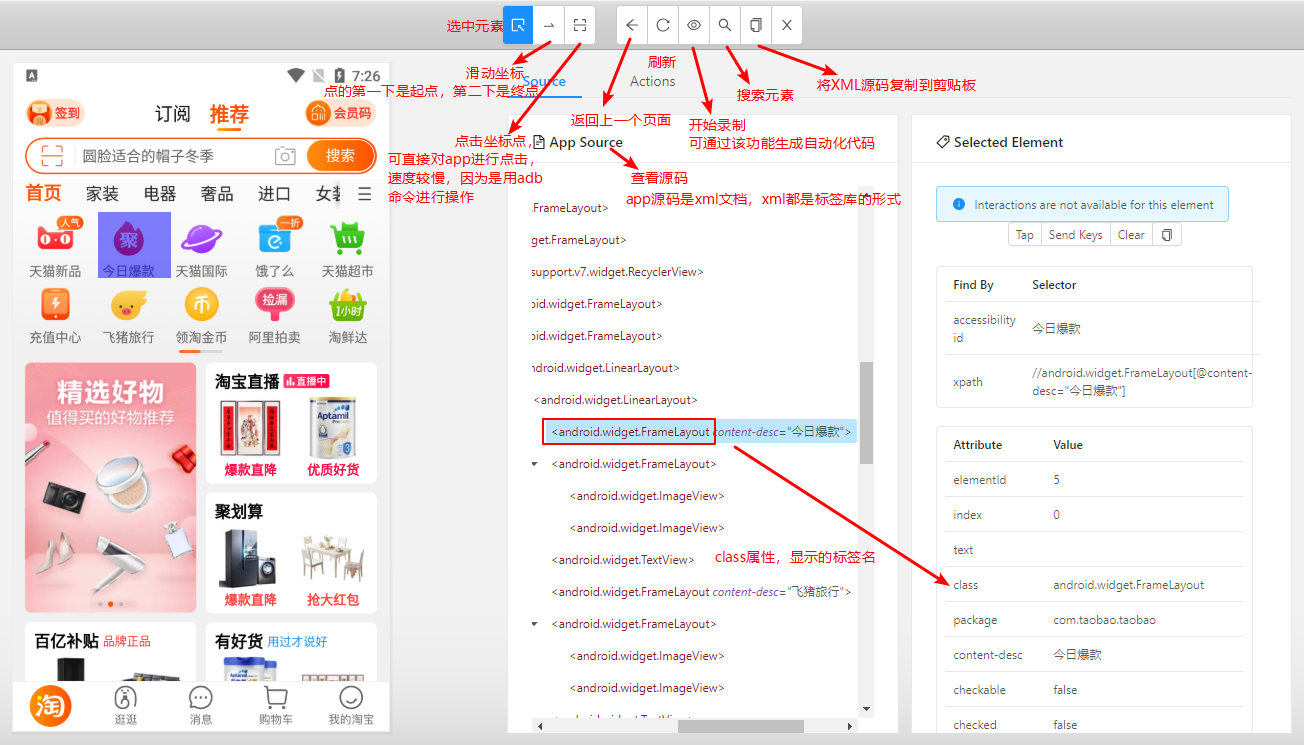
Task: Click the accessibility id value 今日爆款
Action: pyautogui.click(x=1056, y=328)
